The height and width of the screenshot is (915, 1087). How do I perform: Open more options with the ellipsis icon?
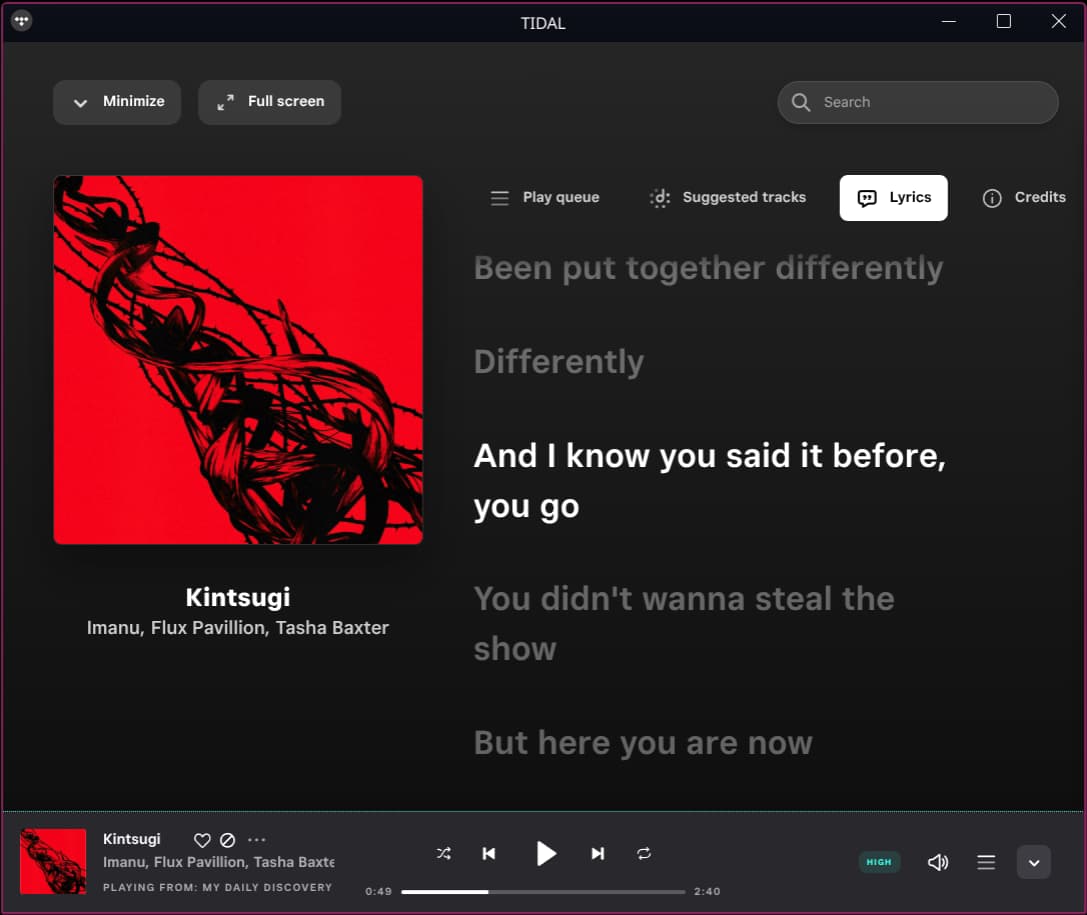click(x=257, y=839)
